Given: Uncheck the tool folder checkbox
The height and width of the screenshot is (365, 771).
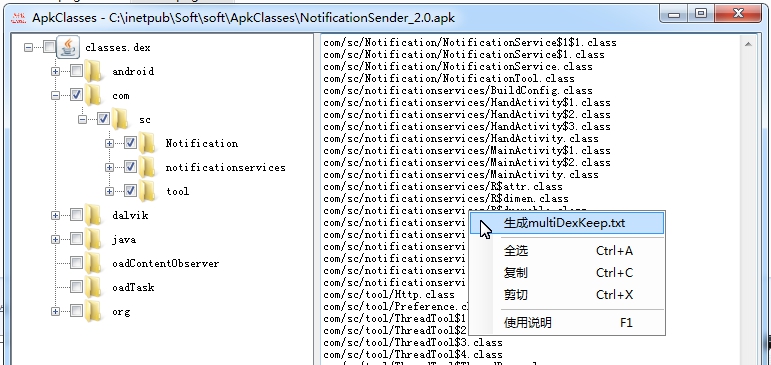Looking at the screenshot, I should [x=130, y=191].
